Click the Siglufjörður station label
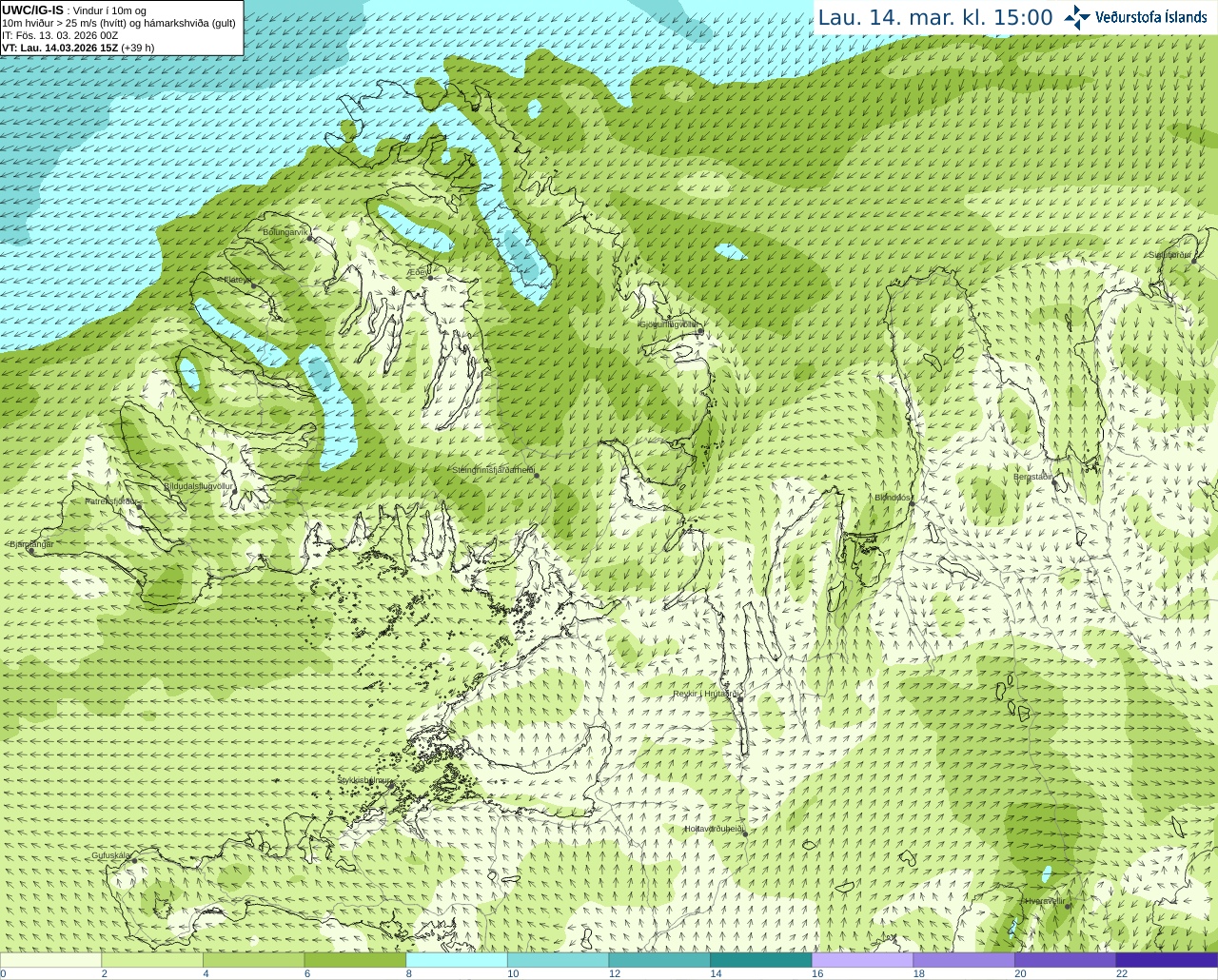1218x980 pixels. (1170, 255)
